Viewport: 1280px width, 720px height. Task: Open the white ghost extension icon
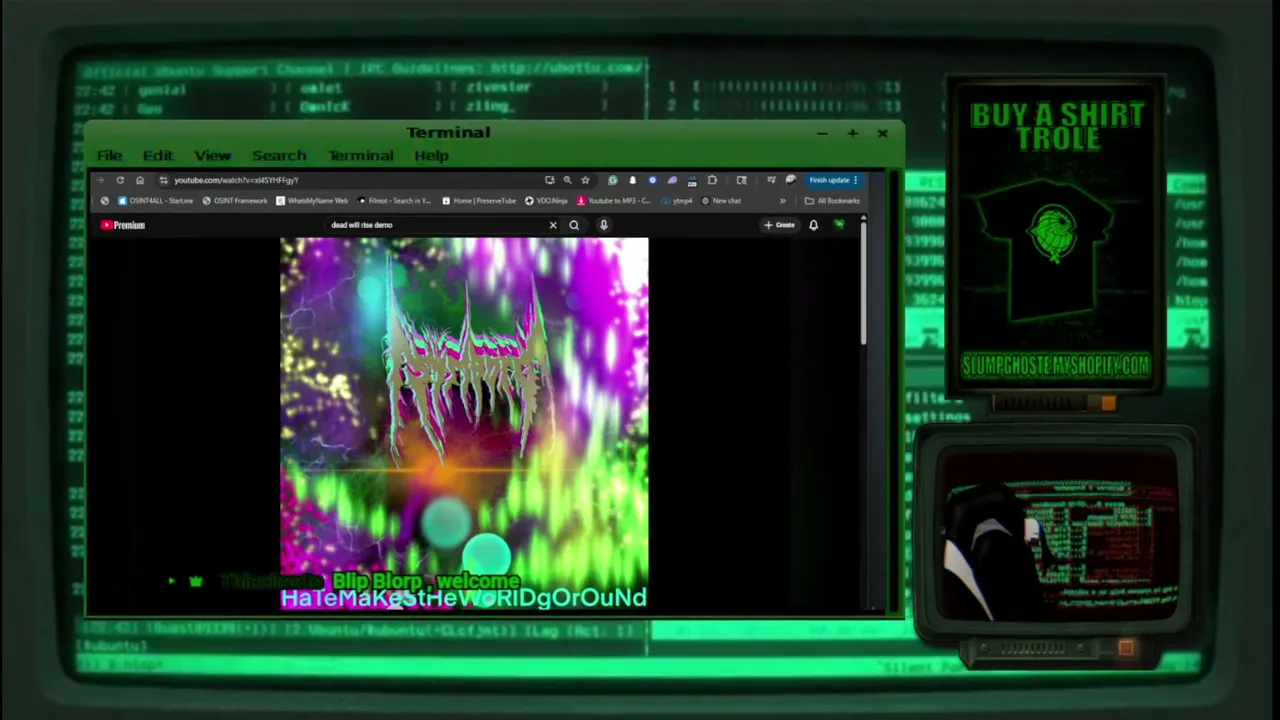point(632,180)
